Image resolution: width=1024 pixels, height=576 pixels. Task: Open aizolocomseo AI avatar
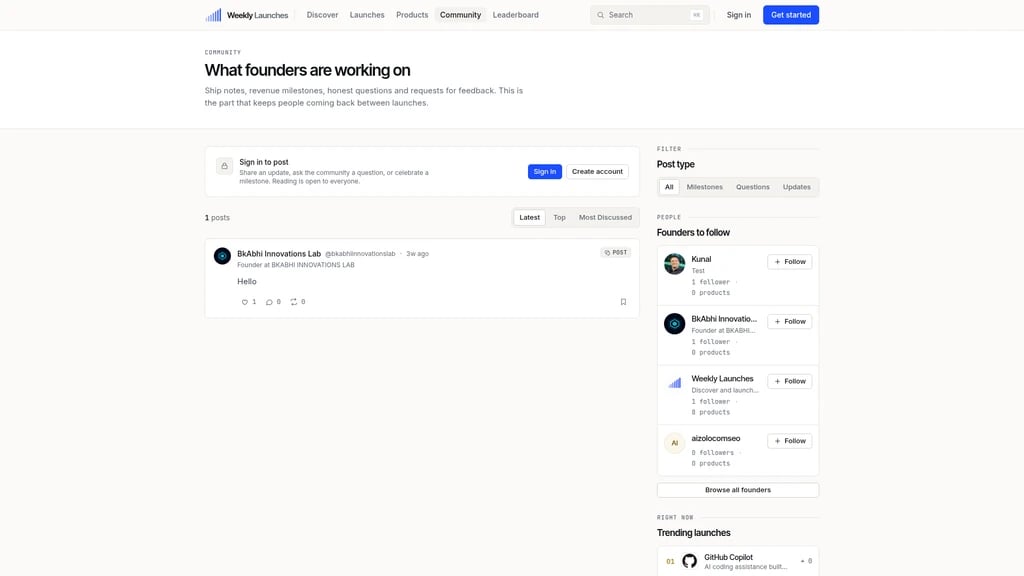pos(675,443)
